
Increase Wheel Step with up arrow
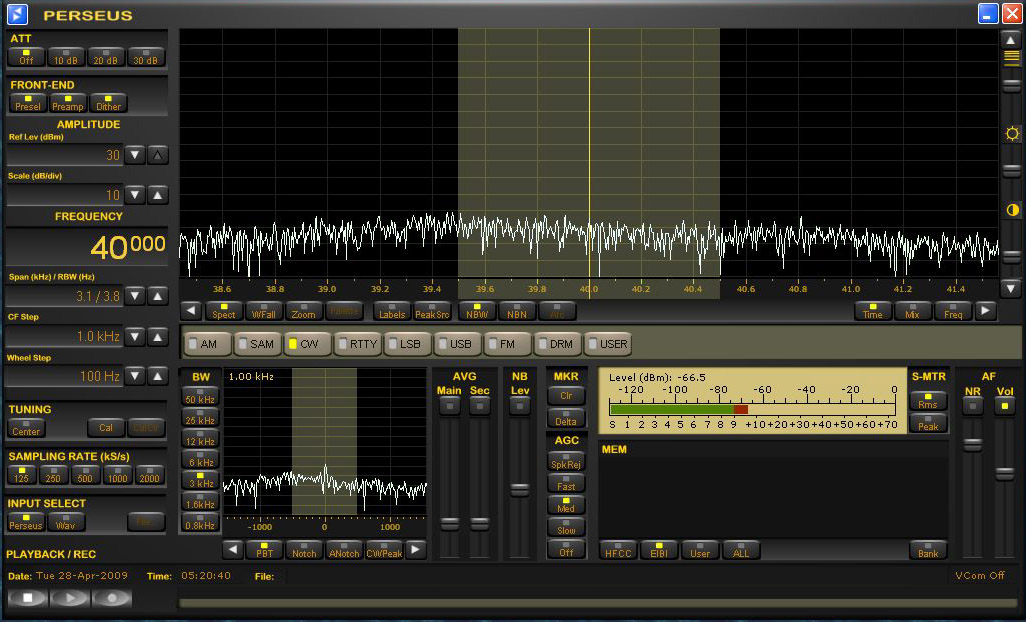pos(158,377)
